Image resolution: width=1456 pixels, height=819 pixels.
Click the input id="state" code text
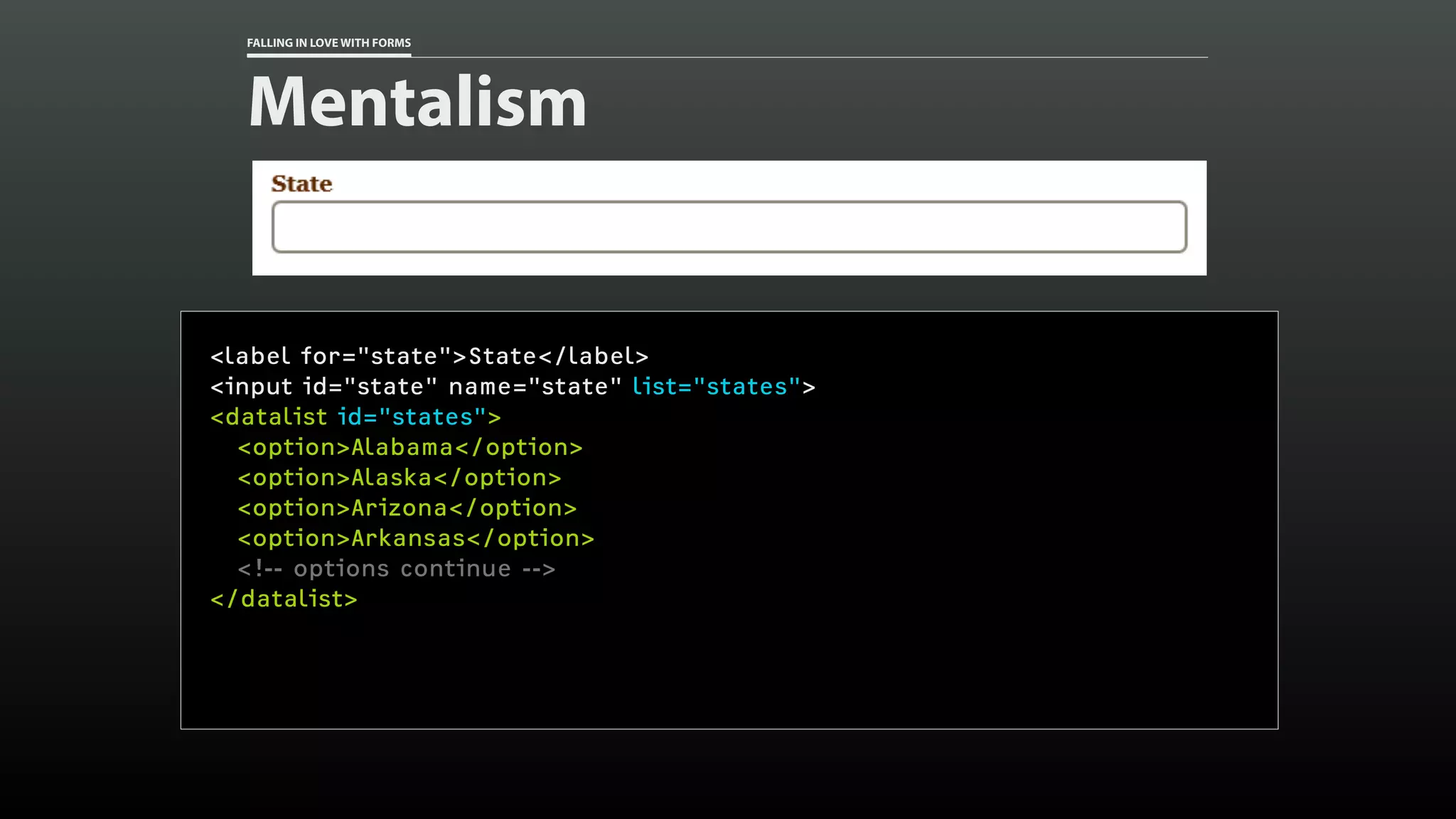pos(323,387)
